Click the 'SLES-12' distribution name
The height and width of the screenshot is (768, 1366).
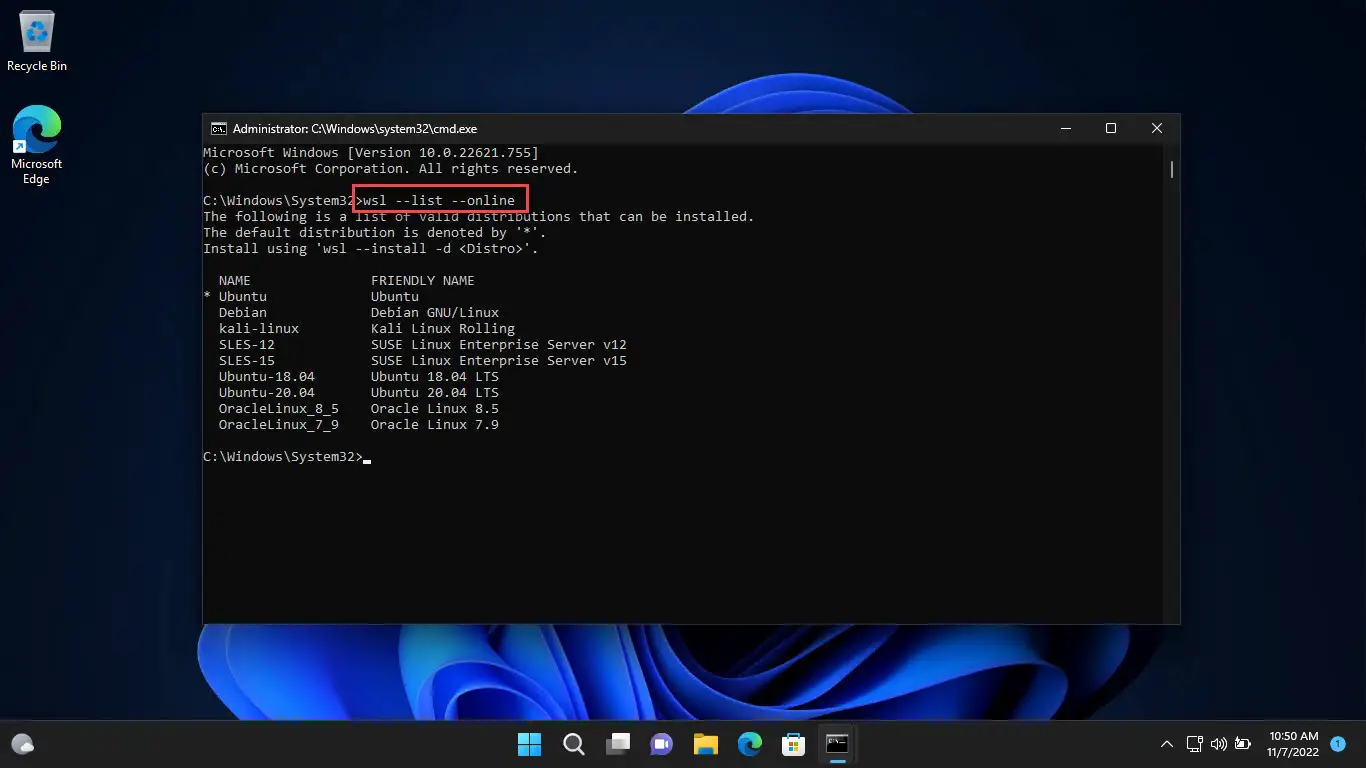pyautogui.click(x=247, y=345)
